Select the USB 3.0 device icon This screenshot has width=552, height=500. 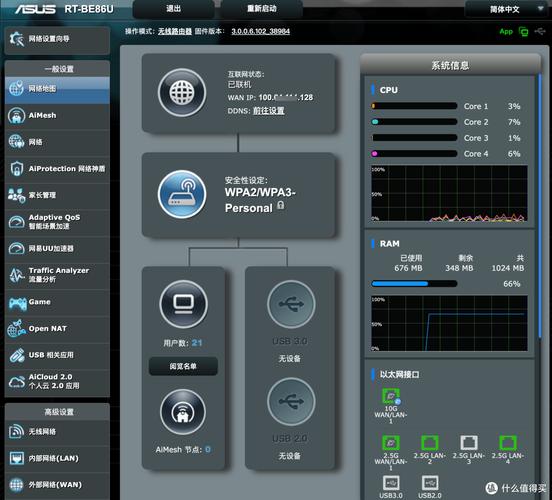[291, 304]
